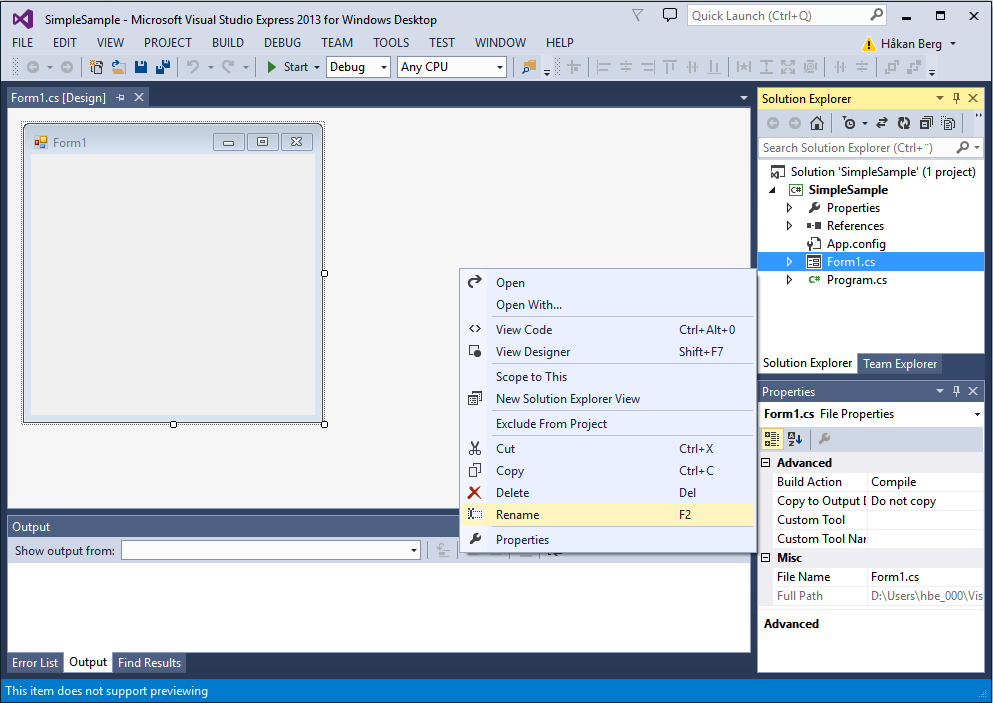Choose Delete from the context menu
The width and height of the screenshot is (993, 703).
click(x=608, y=492)
